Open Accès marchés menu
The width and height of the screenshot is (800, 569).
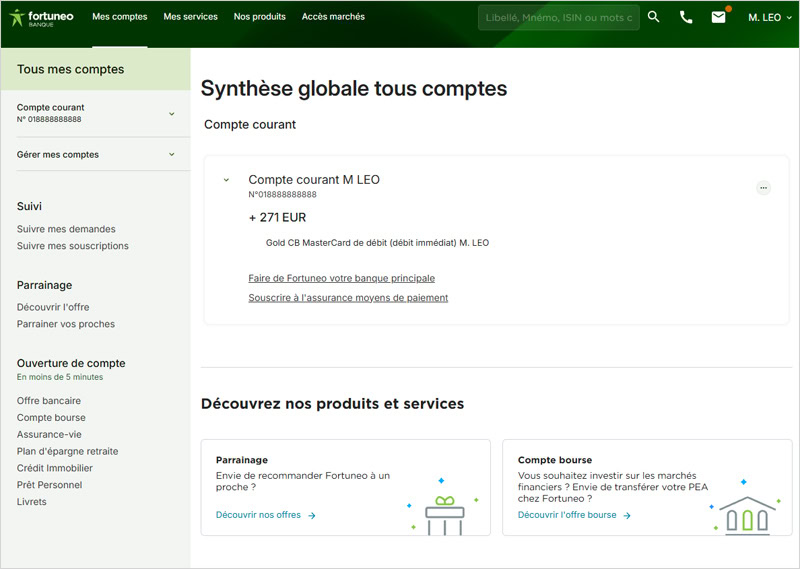(x=333, y=17)
